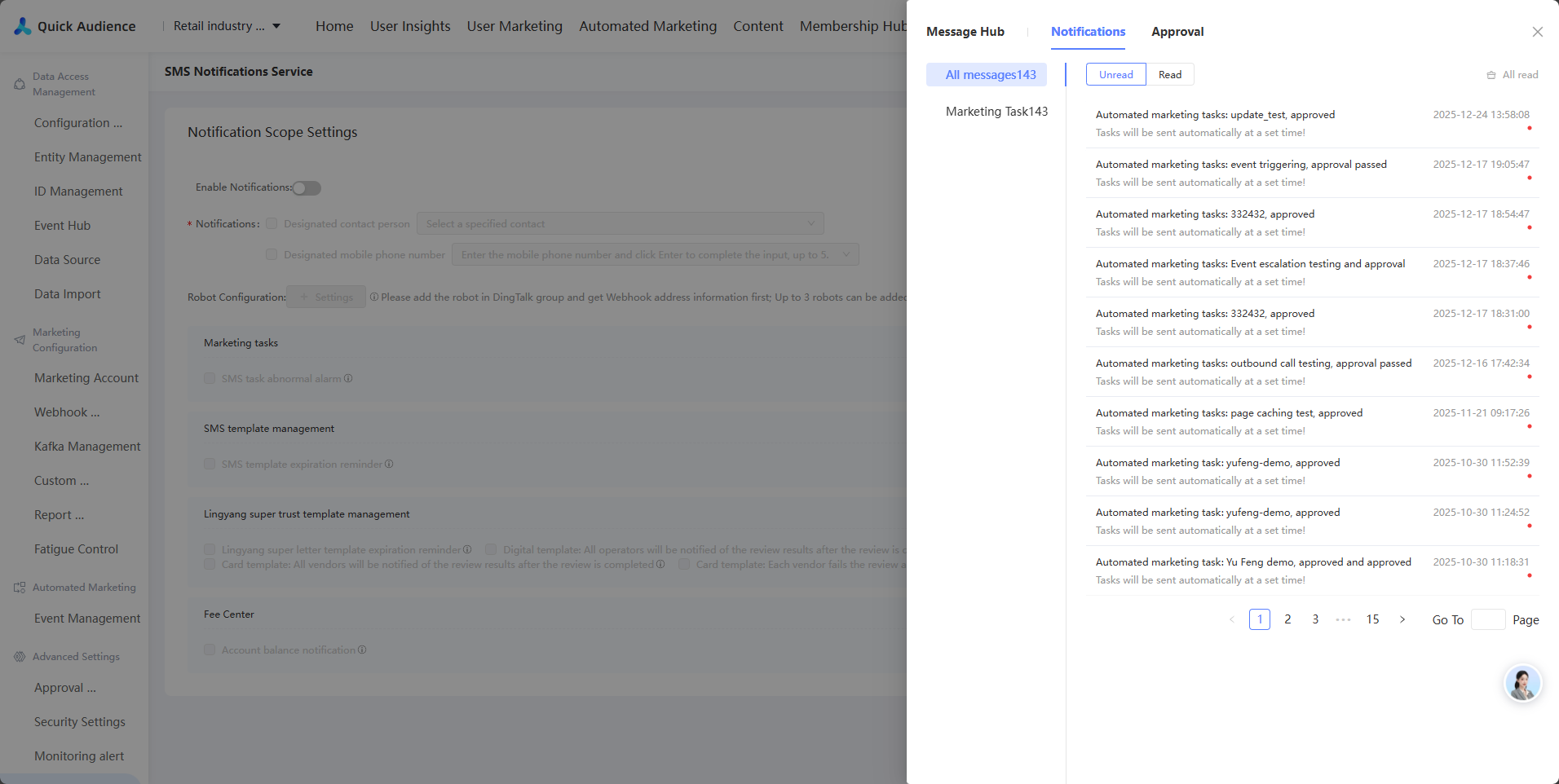Check Designated contact person checkbox
This screenshot has height=784, width=1559.
[x=272, y=223]
